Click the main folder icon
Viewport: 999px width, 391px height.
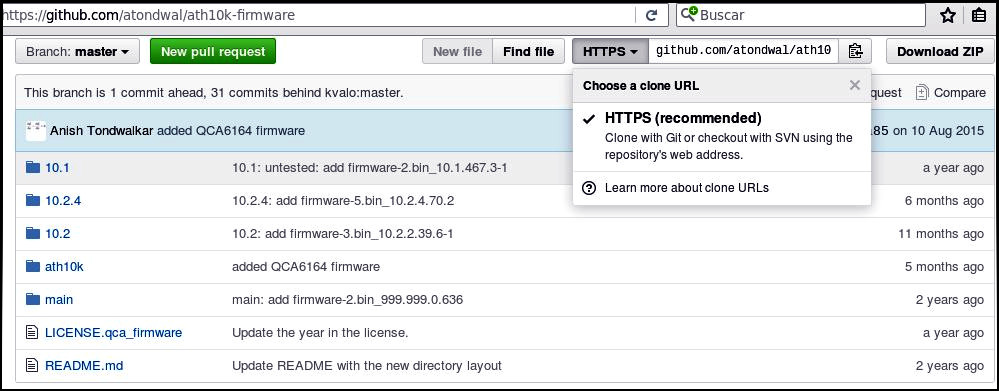click(32, 299)
